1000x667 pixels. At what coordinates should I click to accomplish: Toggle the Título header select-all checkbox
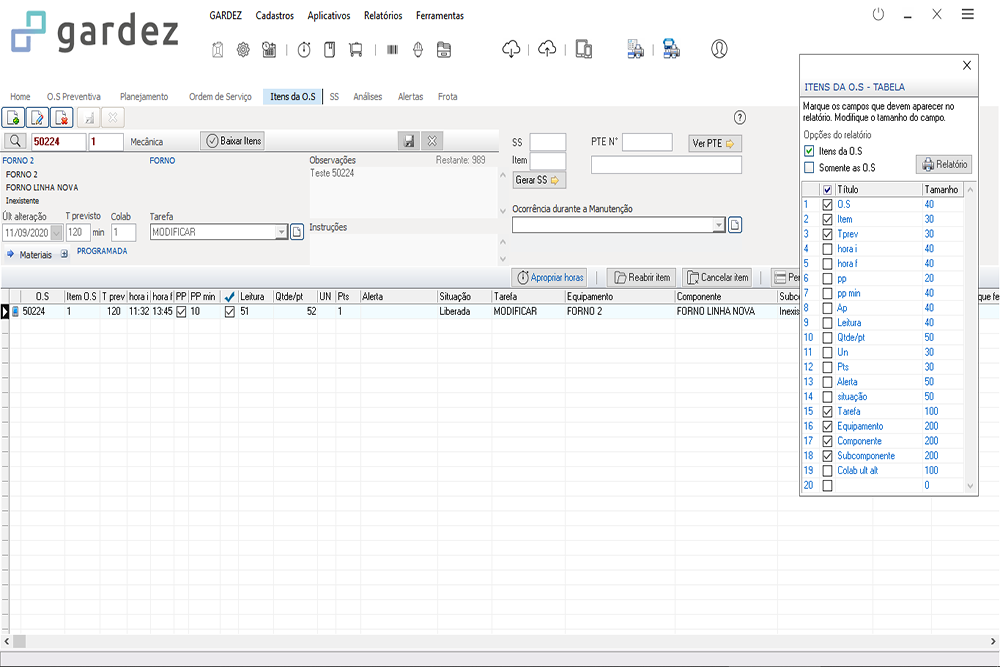click(827, 190)
